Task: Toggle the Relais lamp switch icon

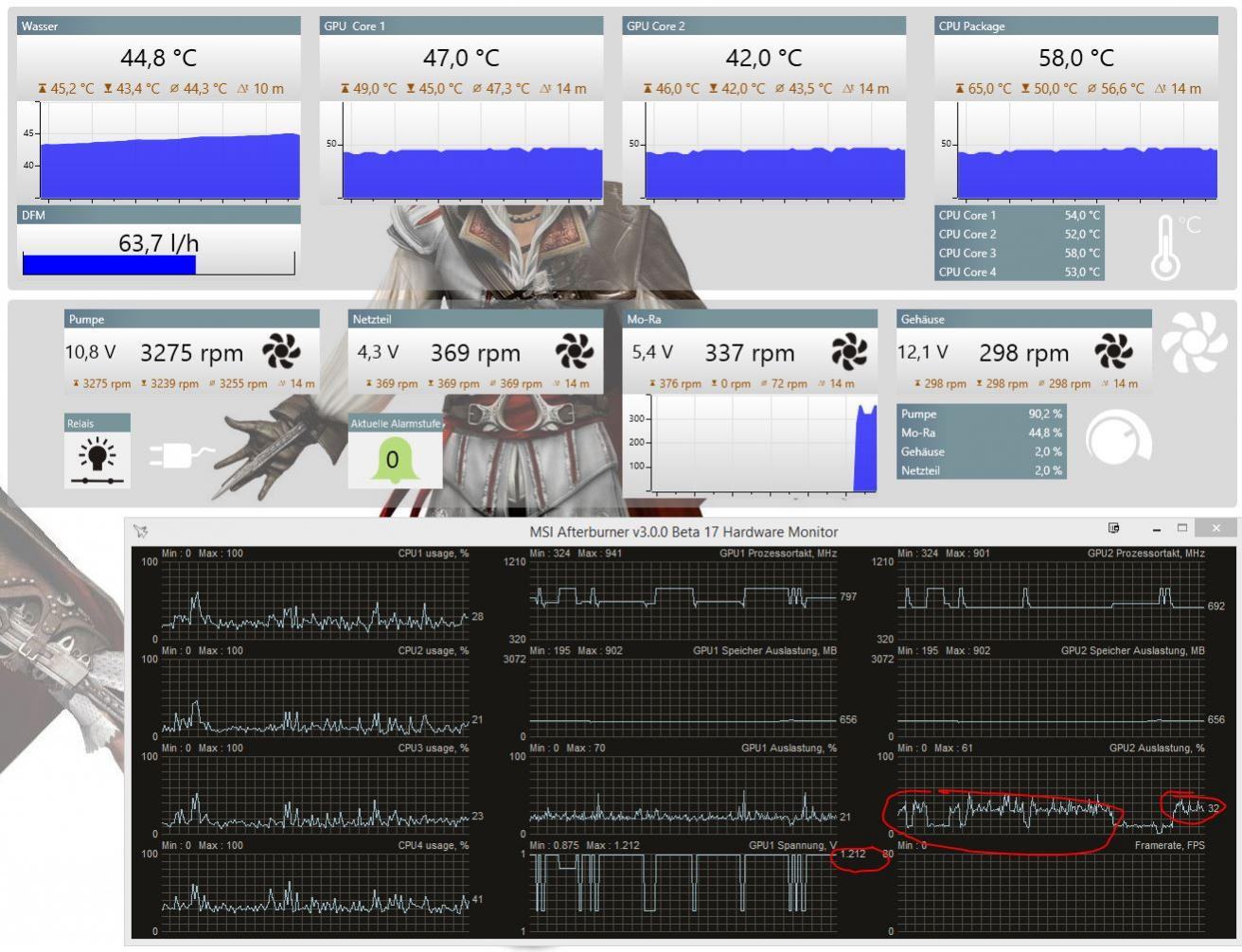Action: click(x=98, y=460)
